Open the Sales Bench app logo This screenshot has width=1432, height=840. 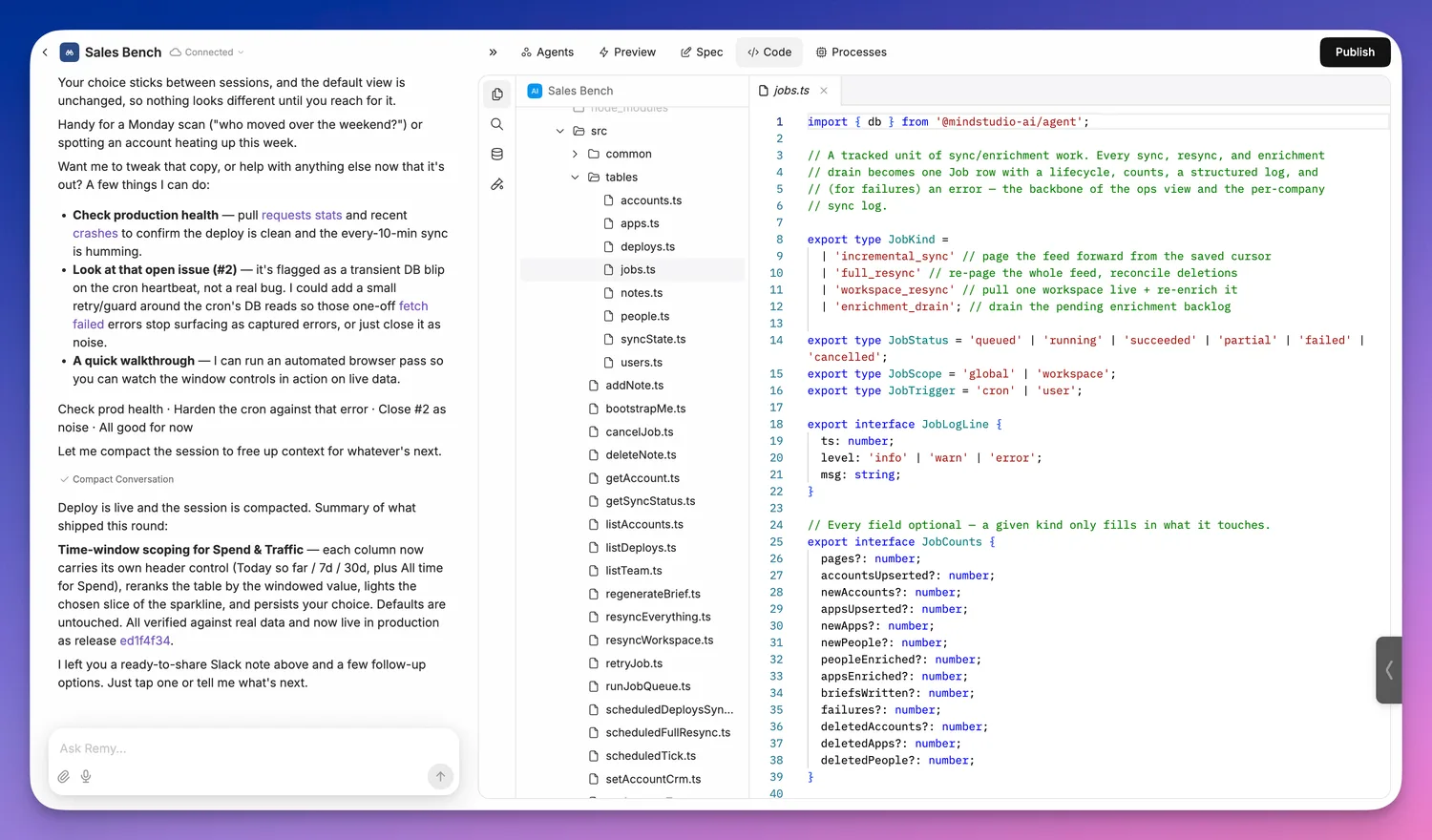click(69, 52)
